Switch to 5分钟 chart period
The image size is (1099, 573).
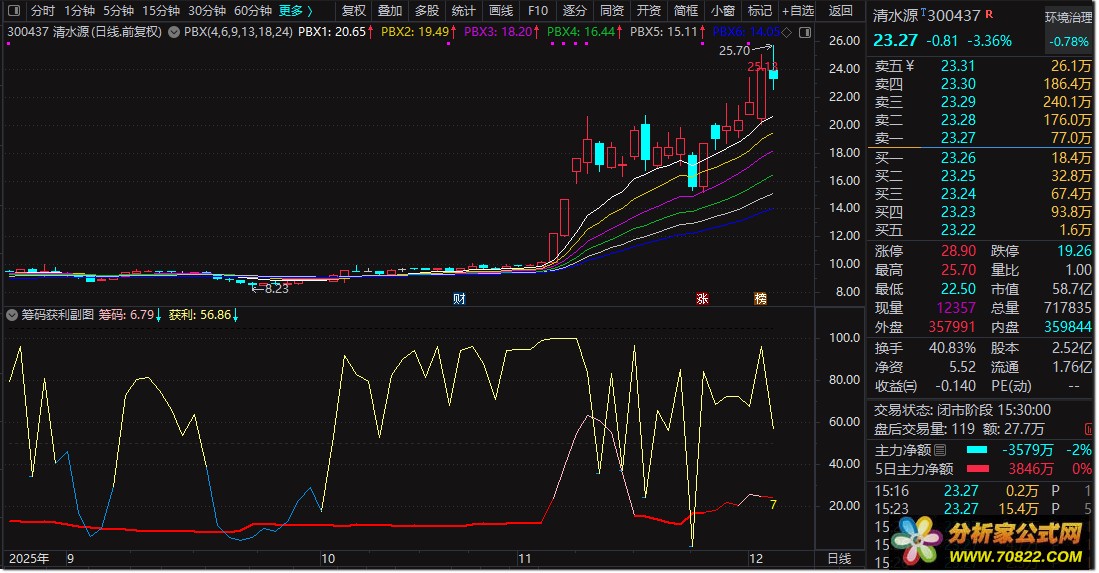pos(118,11)
